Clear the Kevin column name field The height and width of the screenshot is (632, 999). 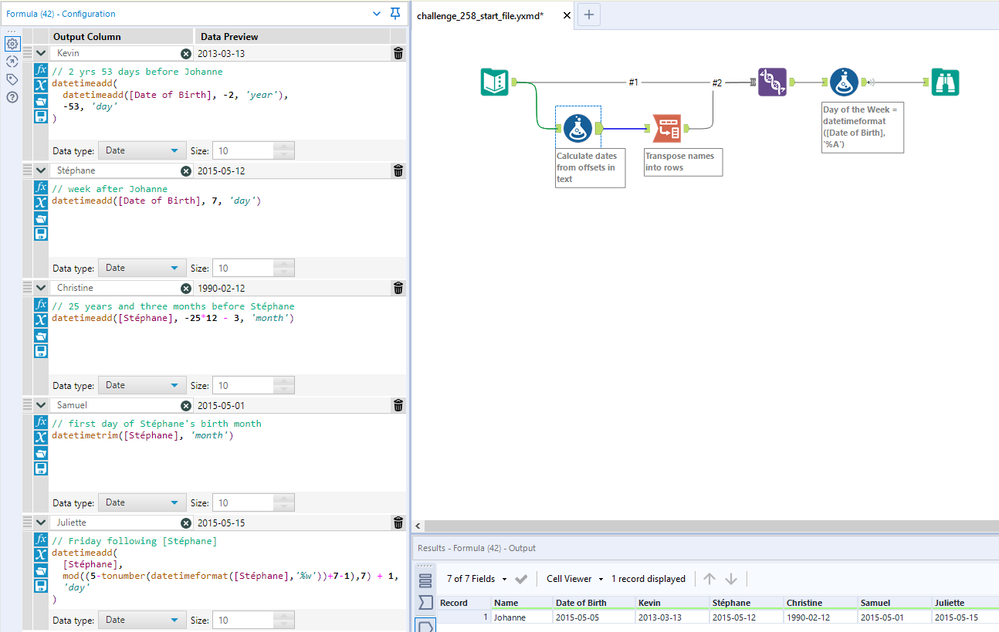185,54
